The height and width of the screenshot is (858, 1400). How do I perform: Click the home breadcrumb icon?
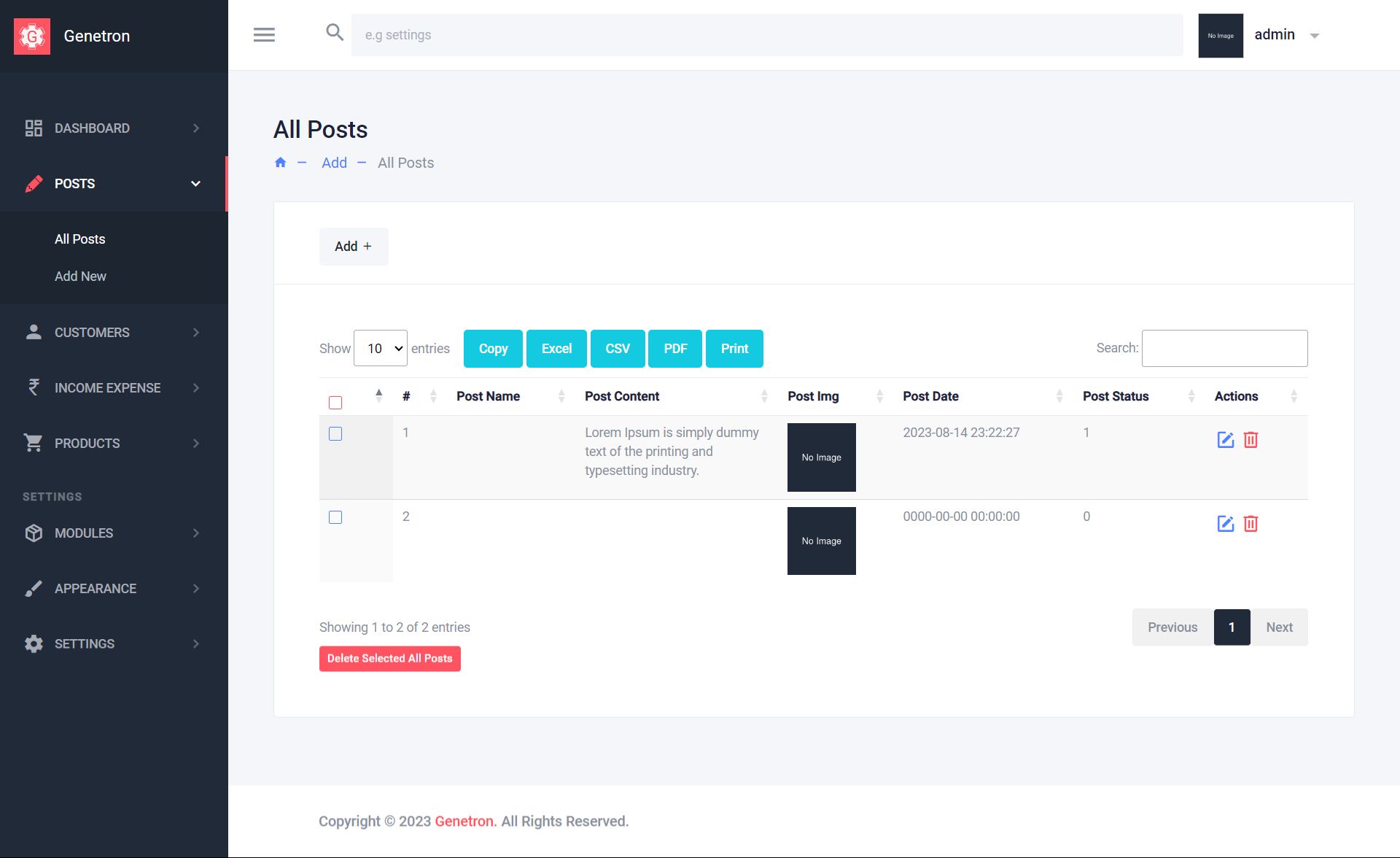pyautogui.click(x=280, y=163)
